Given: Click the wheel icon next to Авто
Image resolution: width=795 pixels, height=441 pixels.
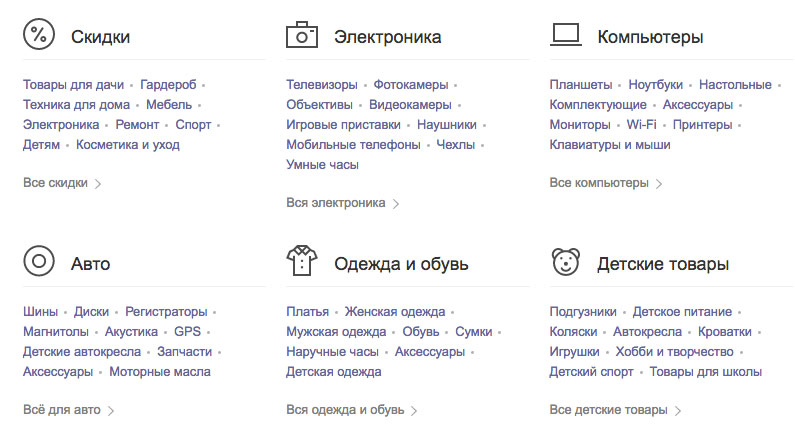Looking at the screenshot, I should coord(38,263).
